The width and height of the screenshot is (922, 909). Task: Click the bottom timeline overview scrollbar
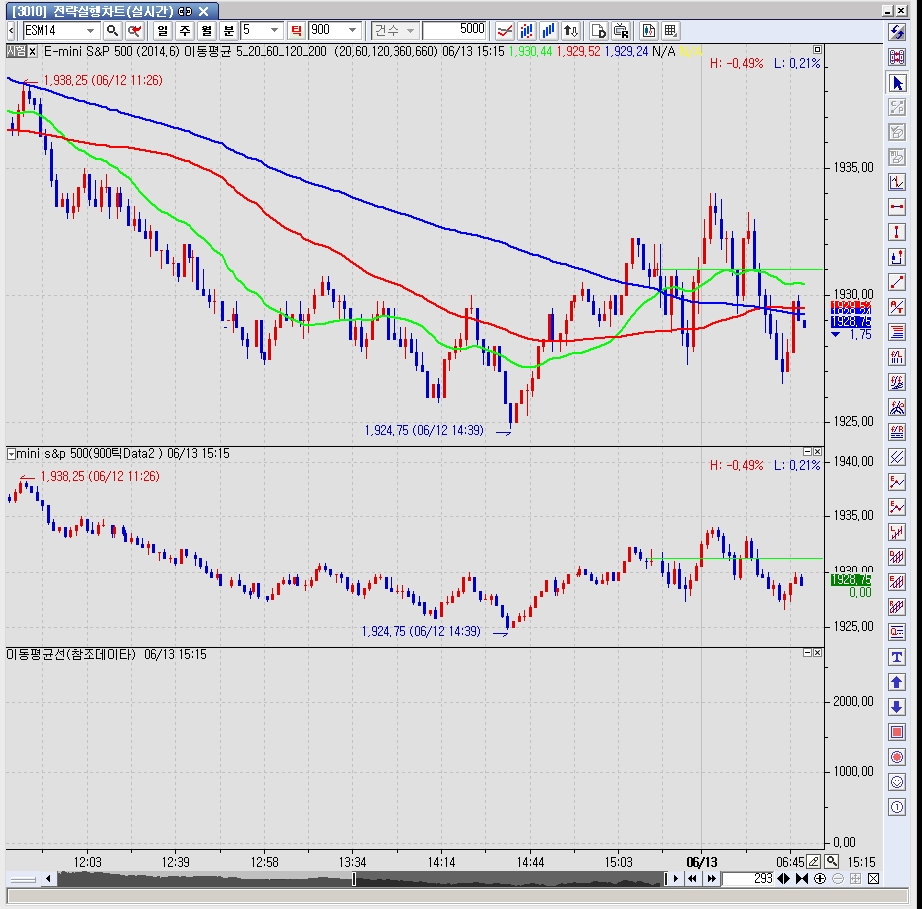point(361,878)
